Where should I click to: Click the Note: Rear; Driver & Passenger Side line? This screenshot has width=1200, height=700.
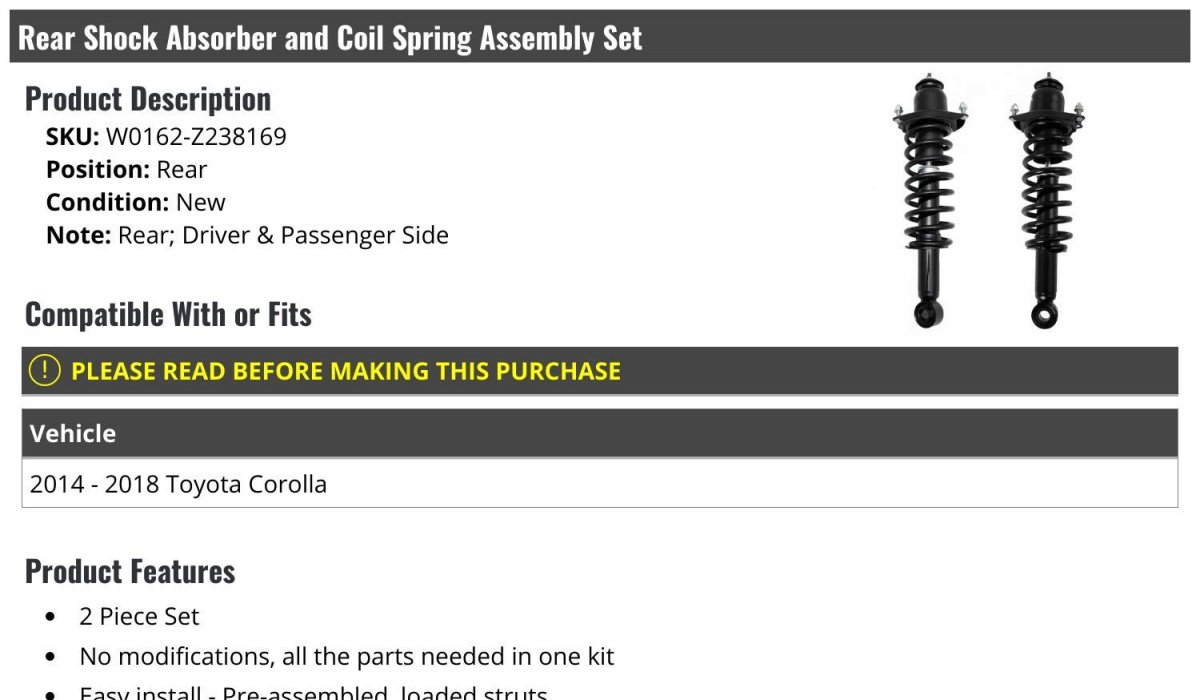click(247, 236)
